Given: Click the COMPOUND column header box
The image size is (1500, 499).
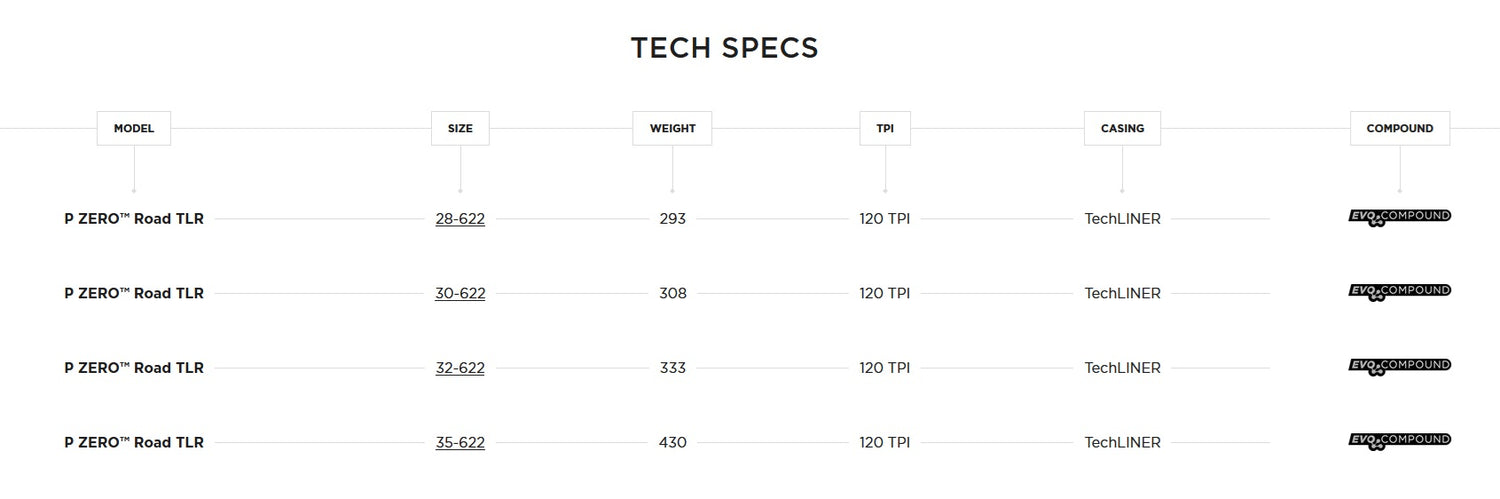Looking at the screenshot, I should (x=1399, y=128).
